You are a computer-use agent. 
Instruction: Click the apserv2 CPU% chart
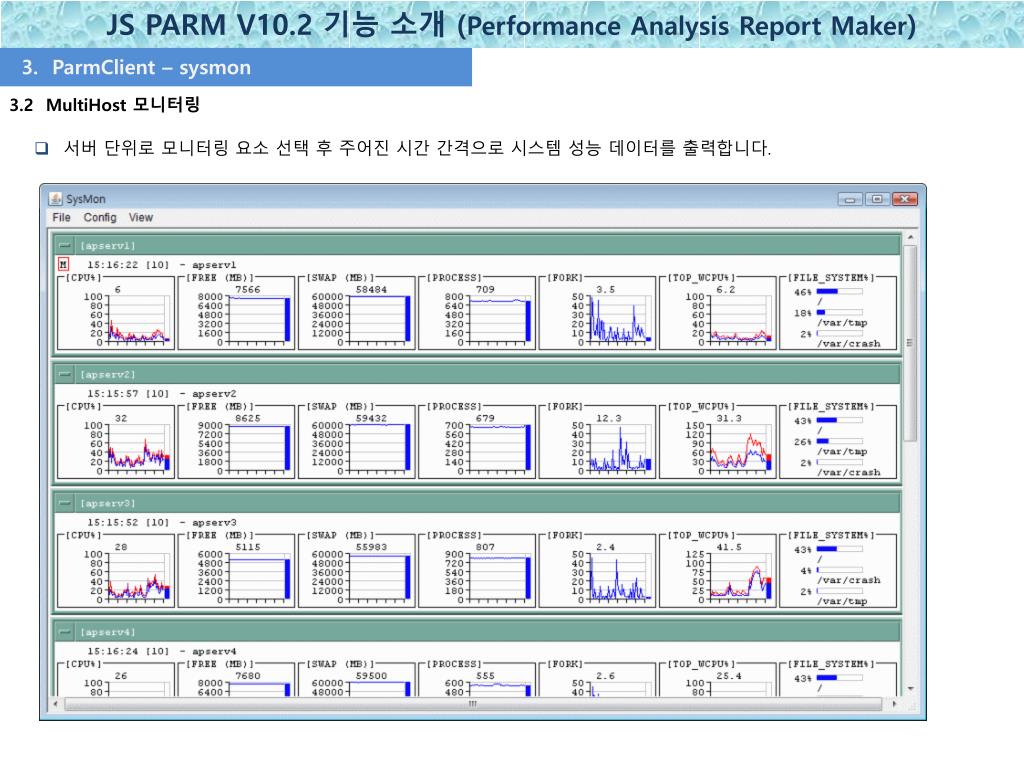pos(116,442)
